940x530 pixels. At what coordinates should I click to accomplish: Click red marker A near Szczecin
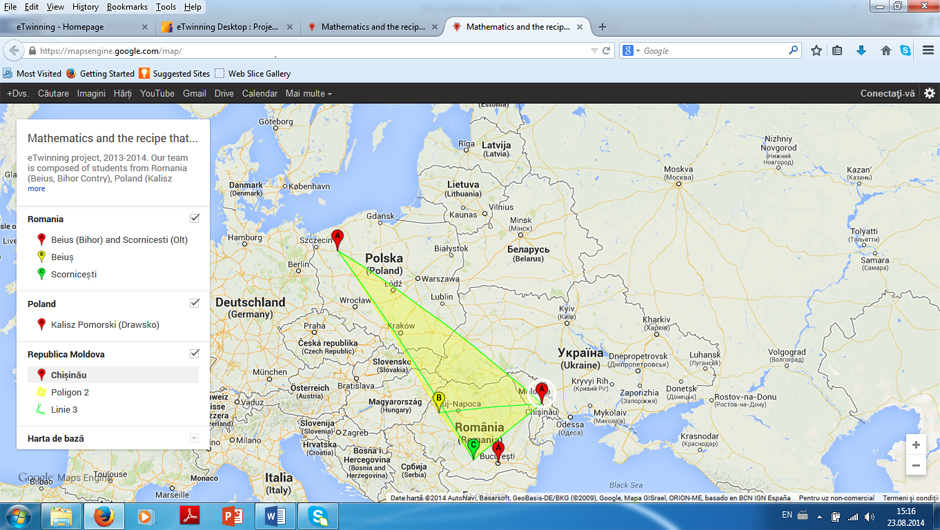pyautogui.click(x=338, y=240)
